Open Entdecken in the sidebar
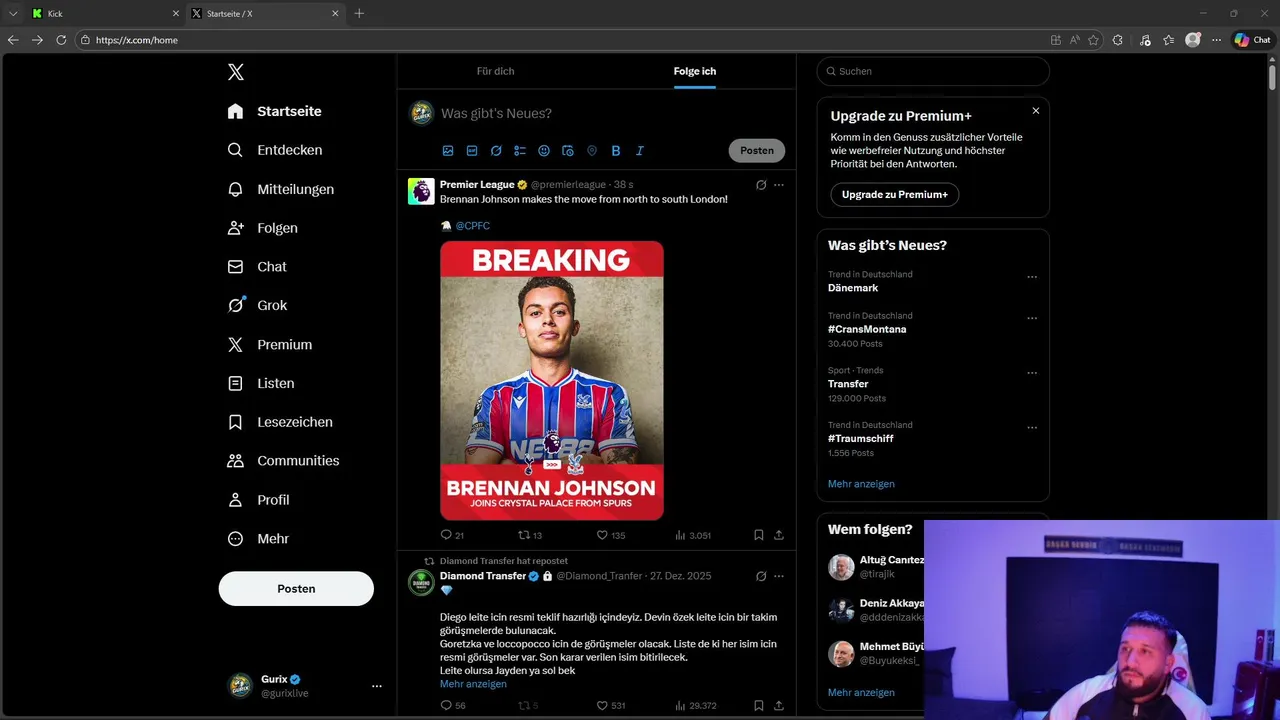 [x=275, y=150]
